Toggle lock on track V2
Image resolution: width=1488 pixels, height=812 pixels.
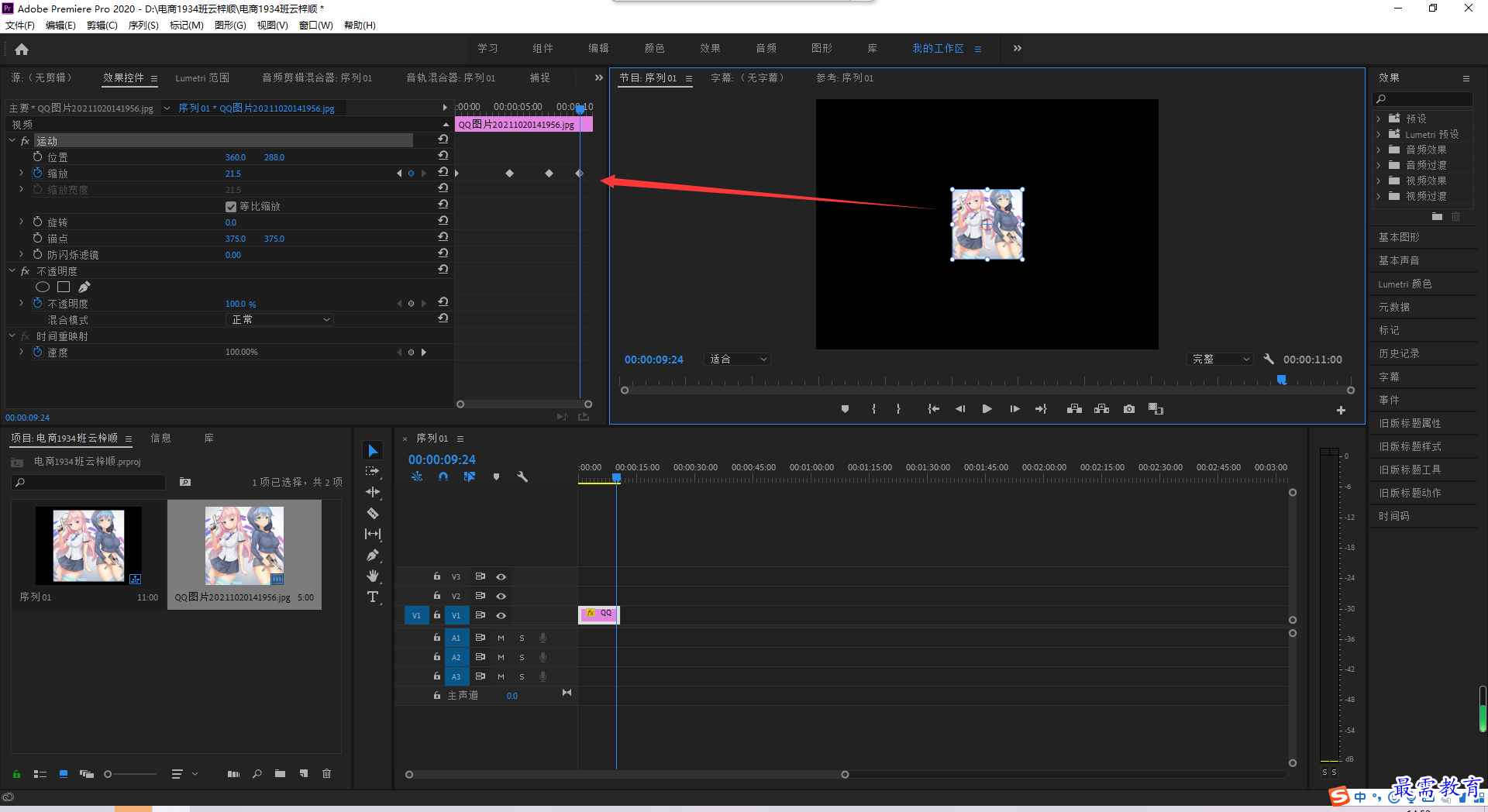(x=437, y=596)
